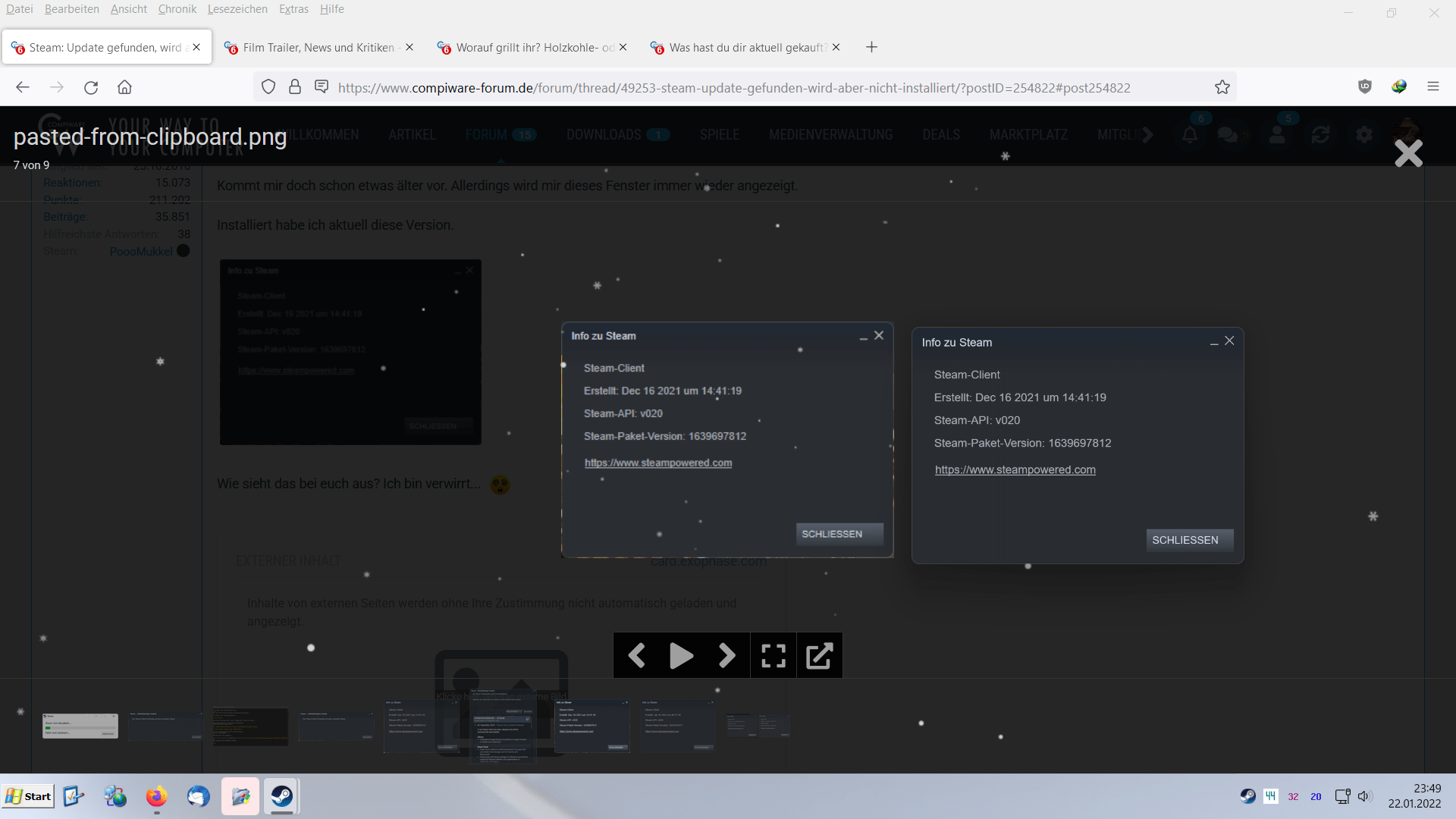
Task: Select the fifth thumbnail, an Info zu Steam image
Action: point(421,726)
